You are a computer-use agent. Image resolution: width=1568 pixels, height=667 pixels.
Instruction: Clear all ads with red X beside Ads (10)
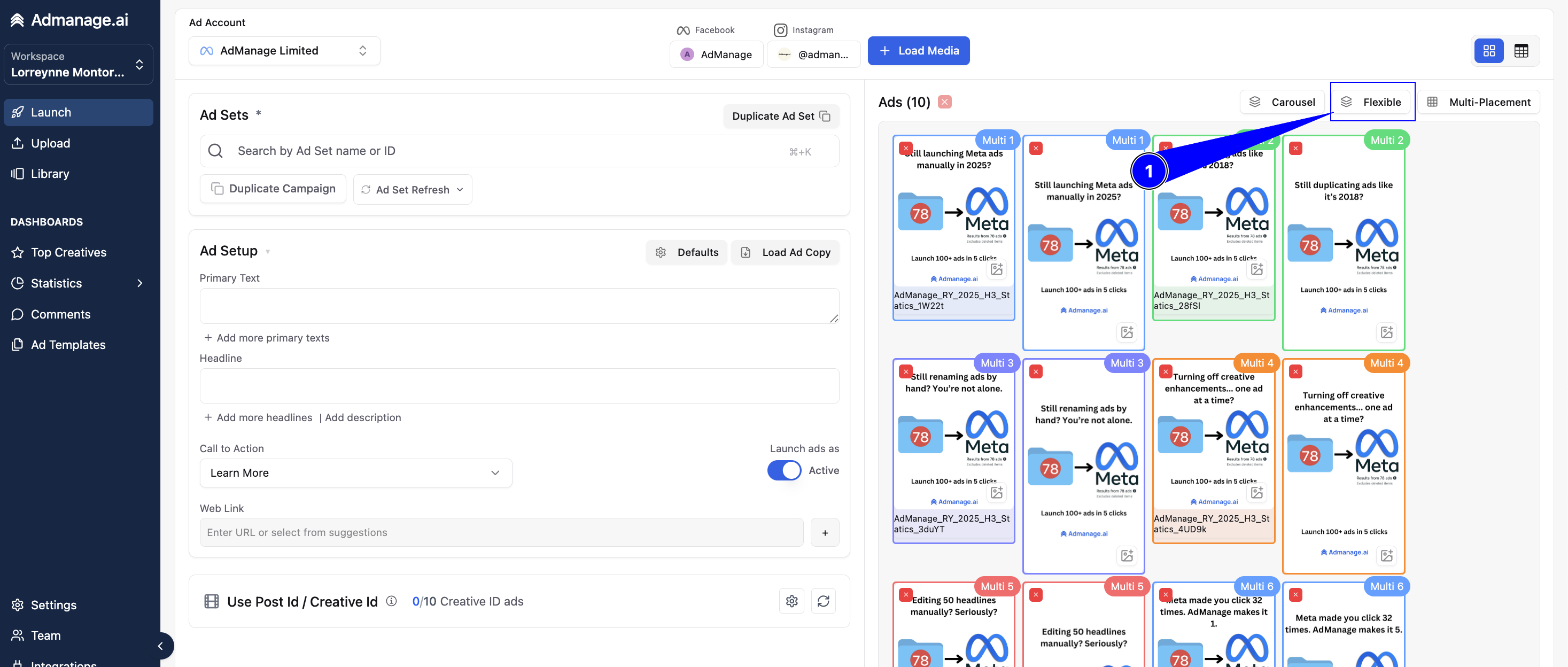pos(944,102)
